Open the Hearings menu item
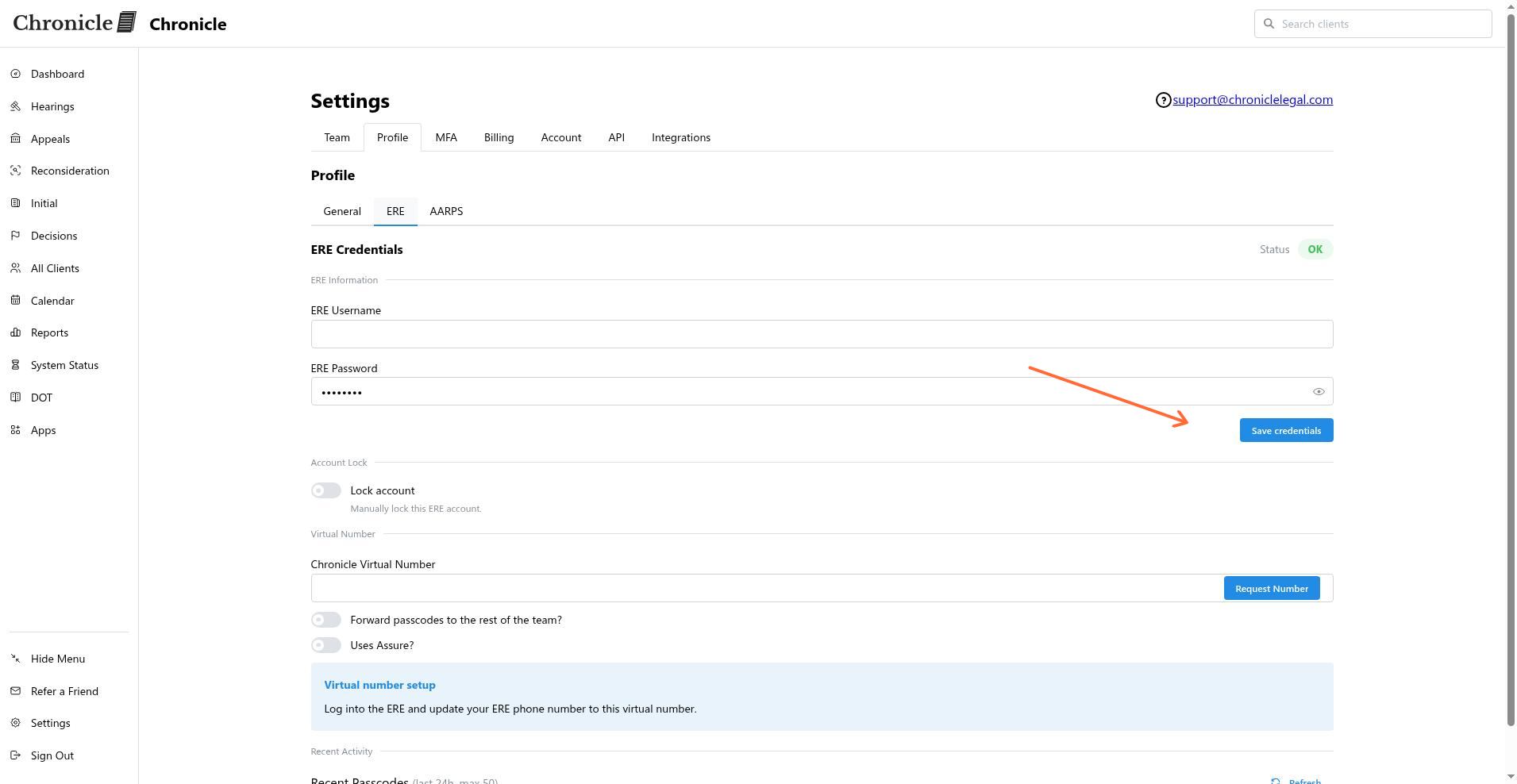 (52, 106)
